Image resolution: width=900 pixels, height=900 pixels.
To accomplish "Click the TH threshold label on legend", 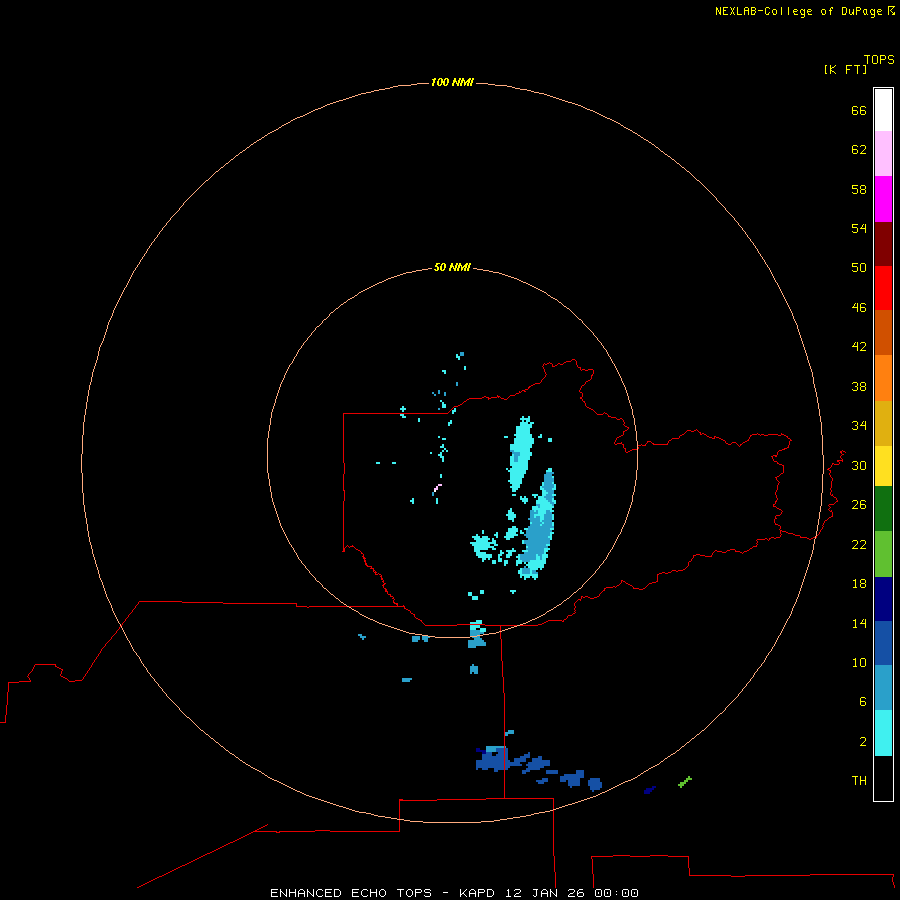I will [859, 781].
